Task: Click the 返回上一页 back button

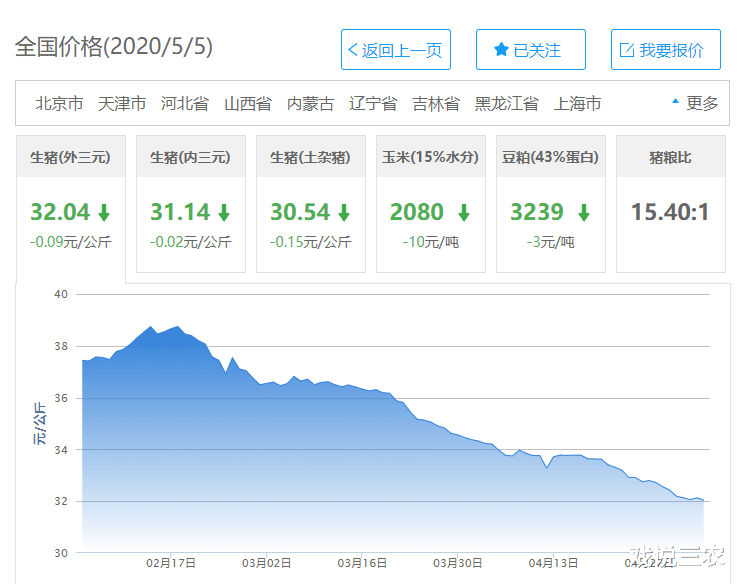Action: click(x=395, y=49)
